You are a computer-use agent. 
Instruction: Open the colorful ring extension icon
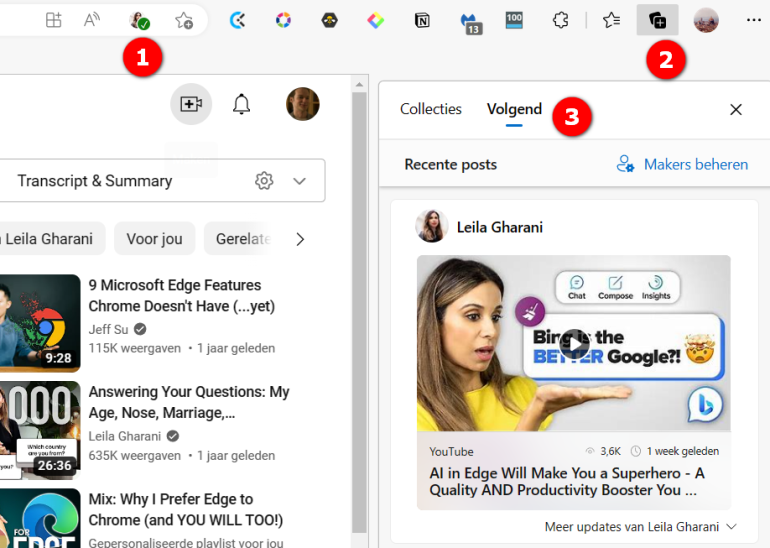pos(283,21)
